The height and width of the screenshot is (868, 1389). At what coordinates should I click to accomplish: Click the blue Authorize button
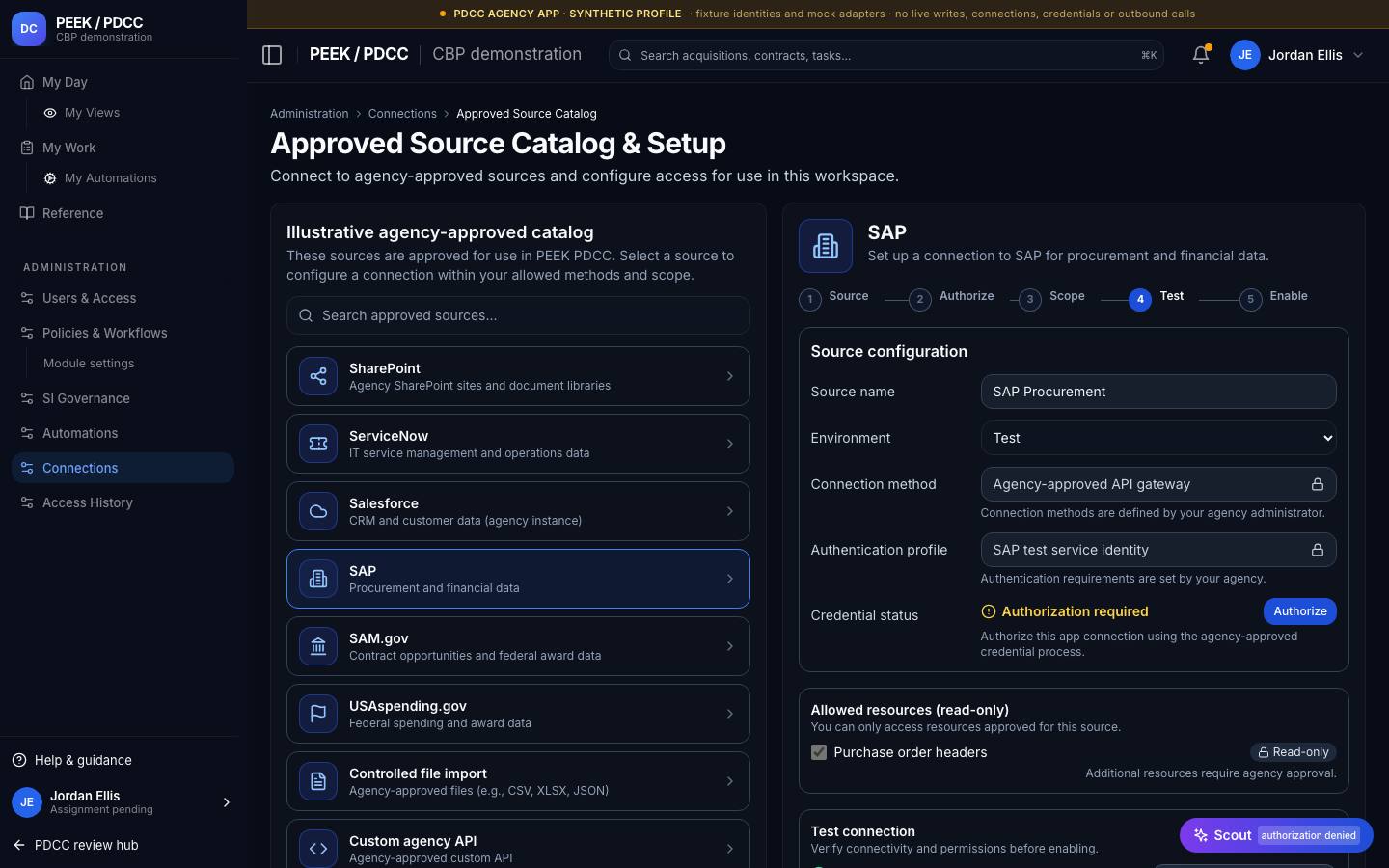[1300, 611]
